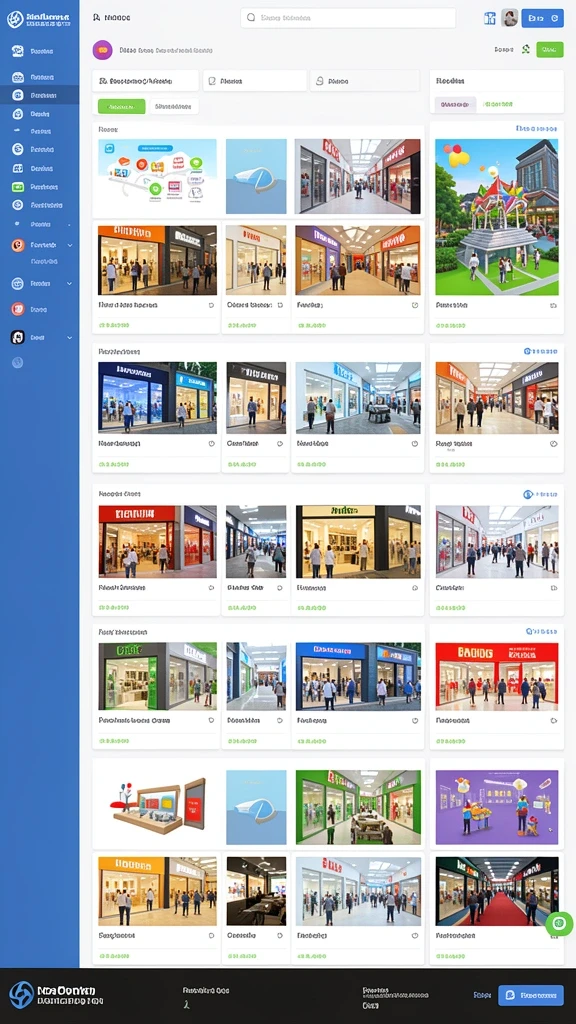Select the green active filter tab

pos(121,106)
